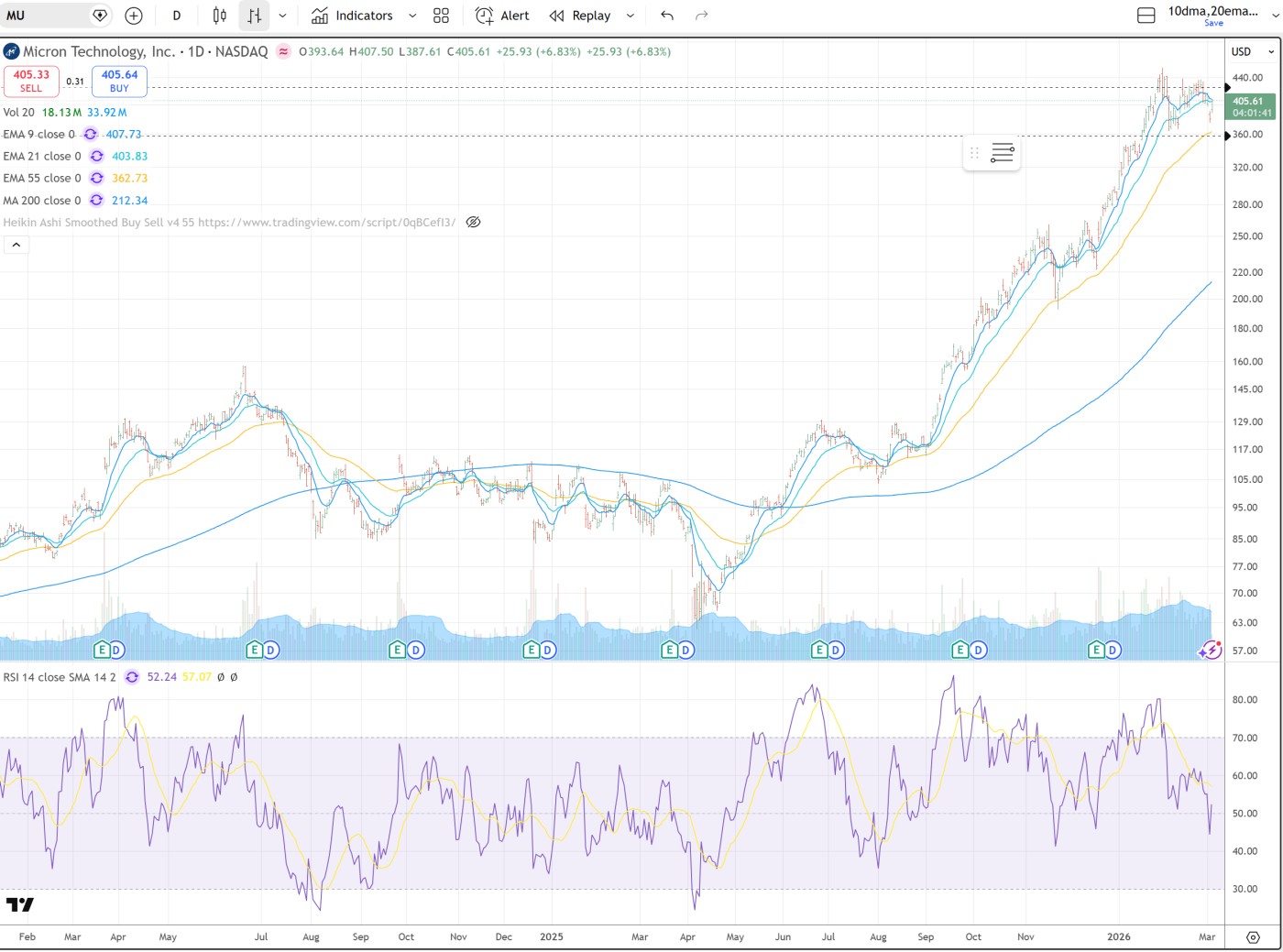The height and width of the screenshot is (952, 1283).
Task: Change the D timeframe interval
Action: [x=177, y=16]
